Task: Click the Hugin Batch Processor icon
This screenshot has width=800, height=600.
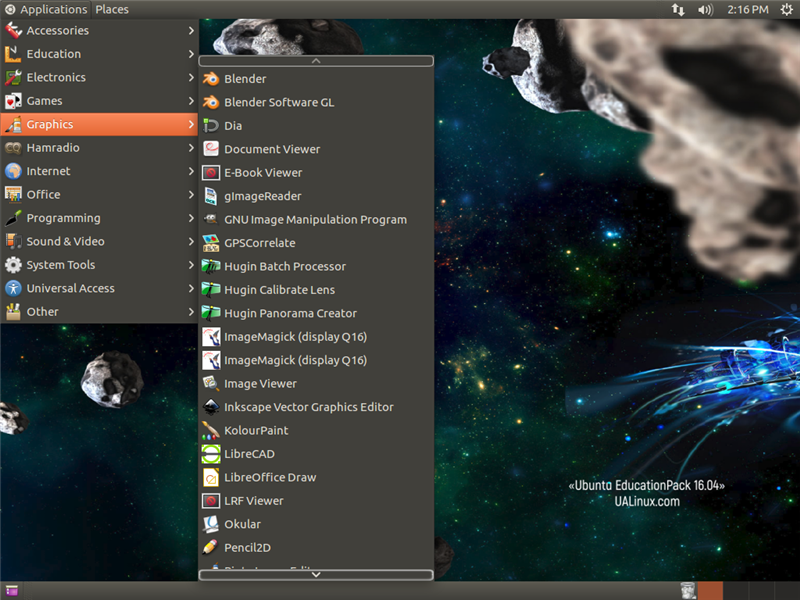Action: pyautogui.click(x=211, y=266)
